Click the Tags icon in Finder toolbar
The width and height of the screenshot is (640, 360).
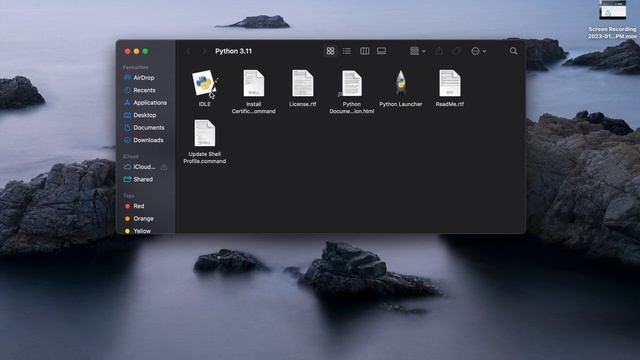pos(457,51)
